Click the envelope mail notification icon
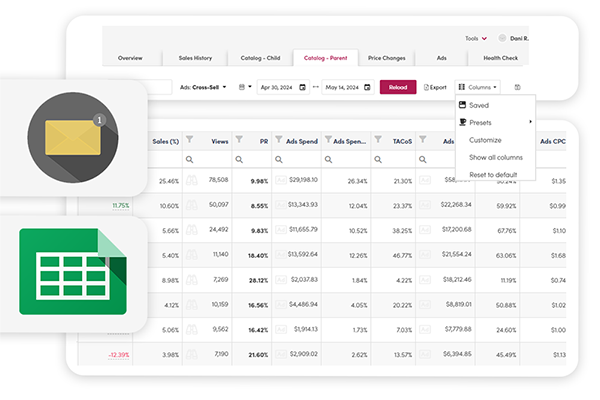The image size is (600, 400). 73,137
